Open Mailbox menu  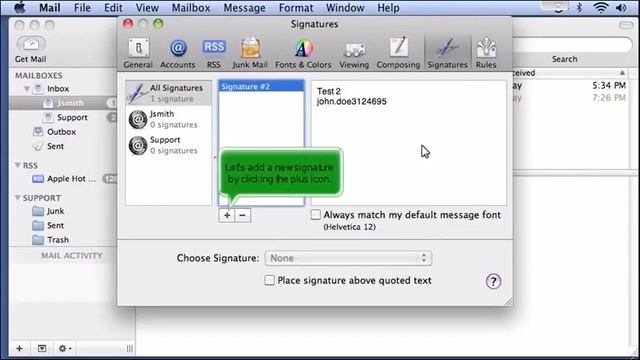191,8
